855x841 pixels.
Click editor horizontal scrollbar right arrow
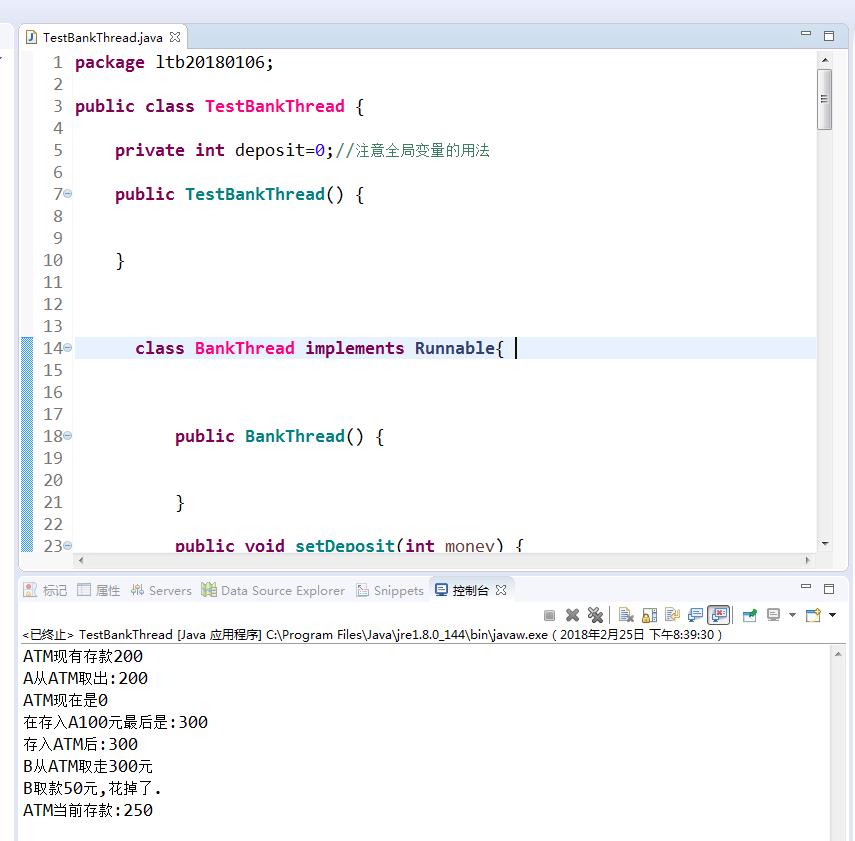pyautogui.click(x=808, y=560)
